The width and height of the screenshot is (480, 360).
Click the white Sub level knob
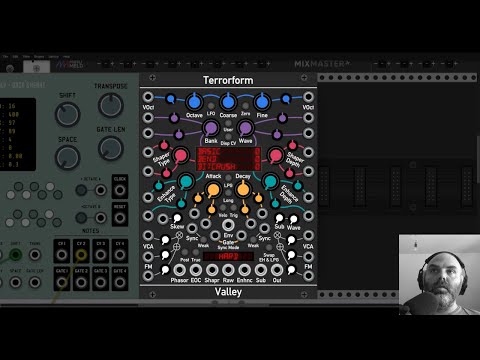(x=279, y=218)
